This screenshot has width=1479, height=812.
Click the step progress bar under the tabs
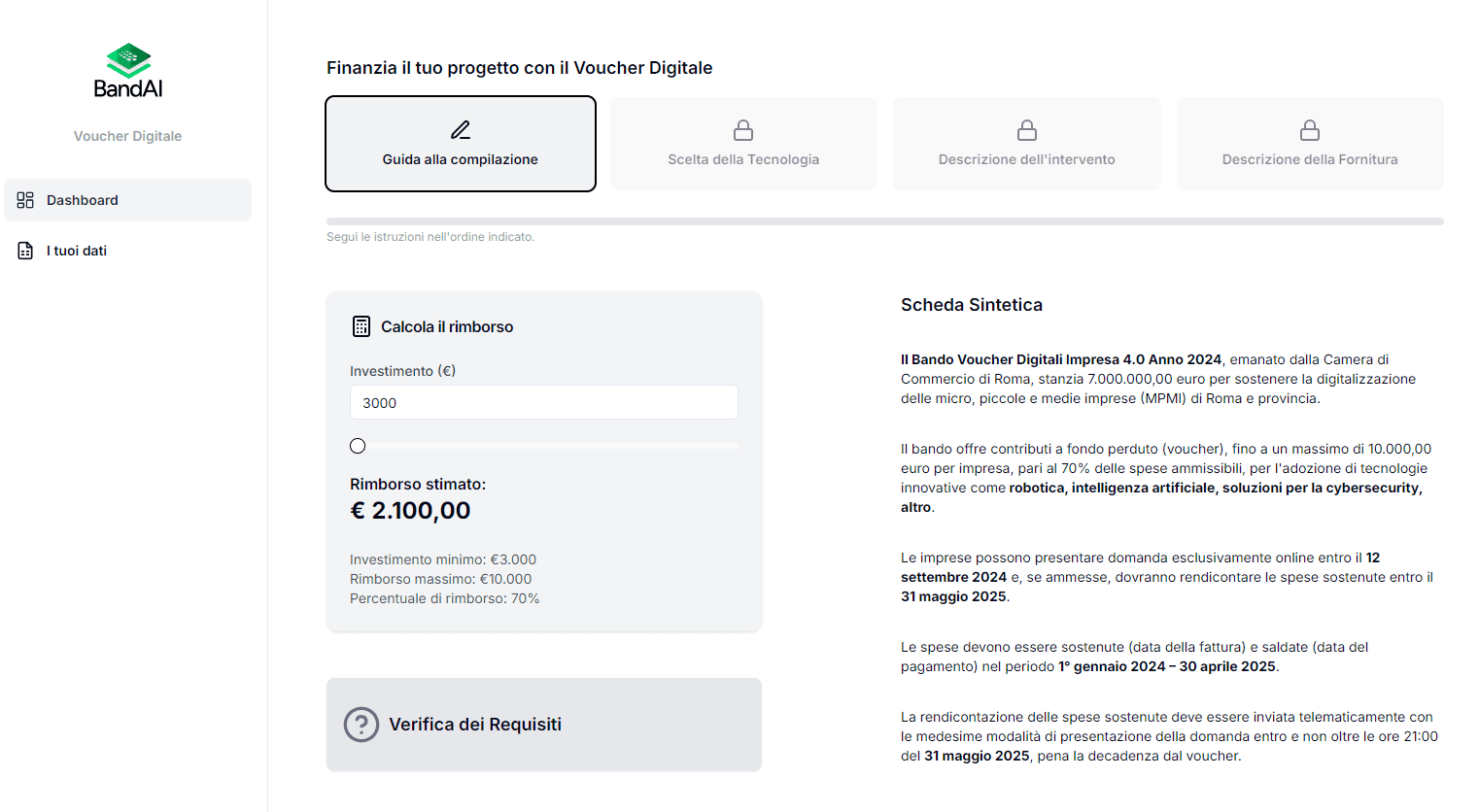(x=884, y=221)
